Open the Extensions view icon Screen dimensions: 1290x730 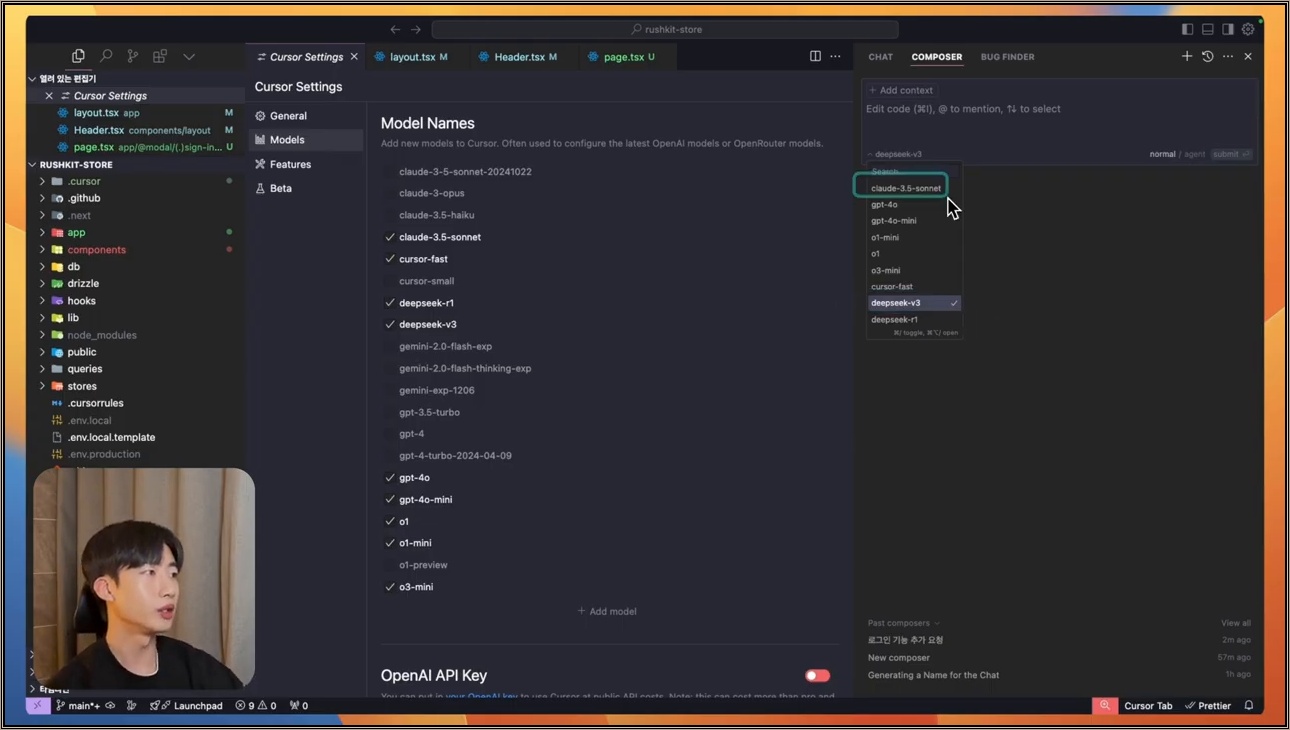(160, 56)
